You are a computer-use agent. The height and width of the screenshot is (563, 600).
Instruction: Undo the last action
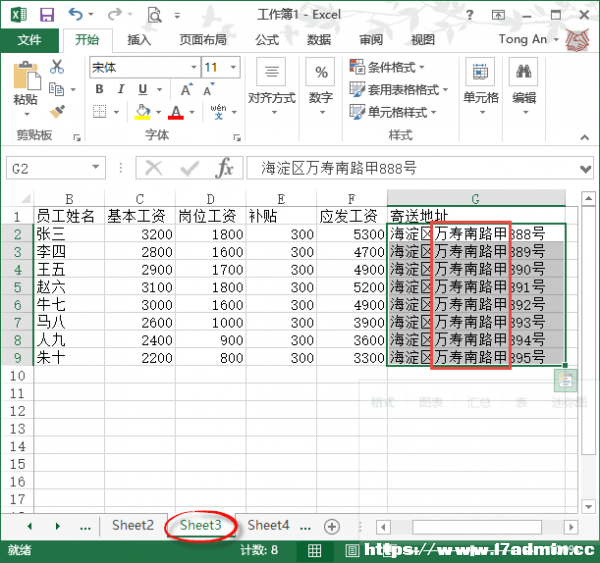(x=75, y=15)
